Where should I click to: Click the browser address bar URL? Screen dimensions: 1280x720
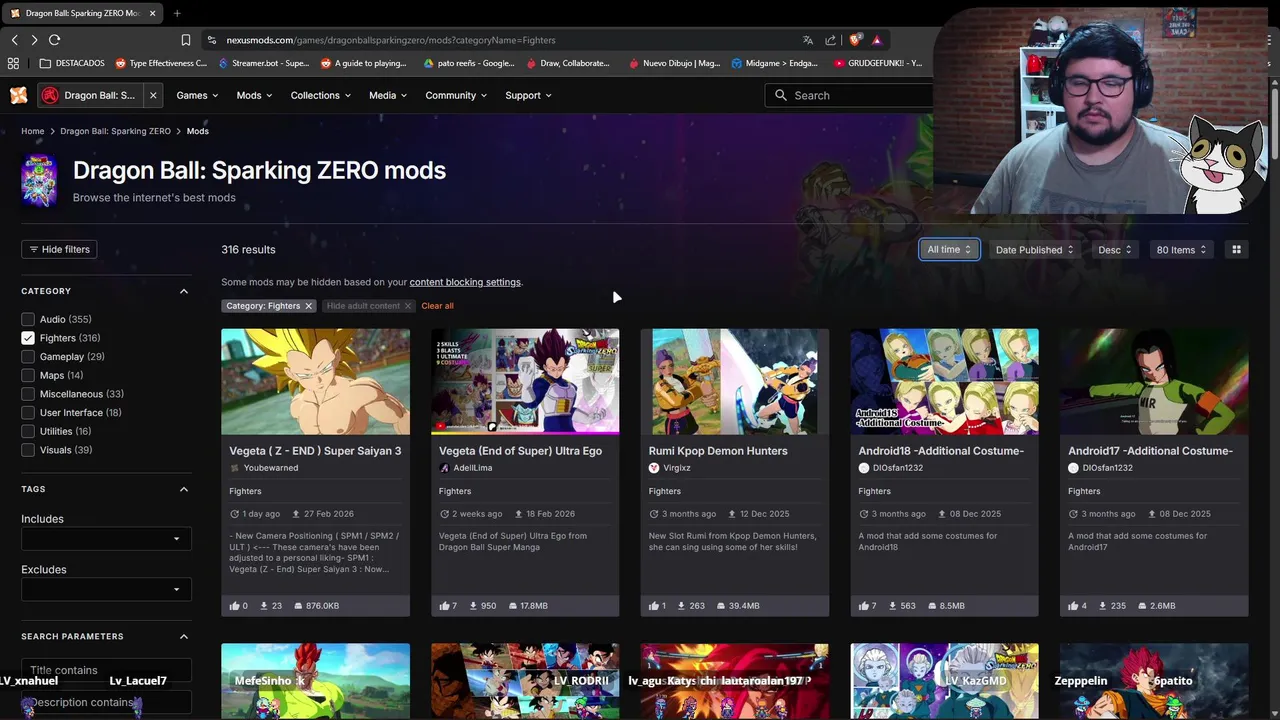391,40
